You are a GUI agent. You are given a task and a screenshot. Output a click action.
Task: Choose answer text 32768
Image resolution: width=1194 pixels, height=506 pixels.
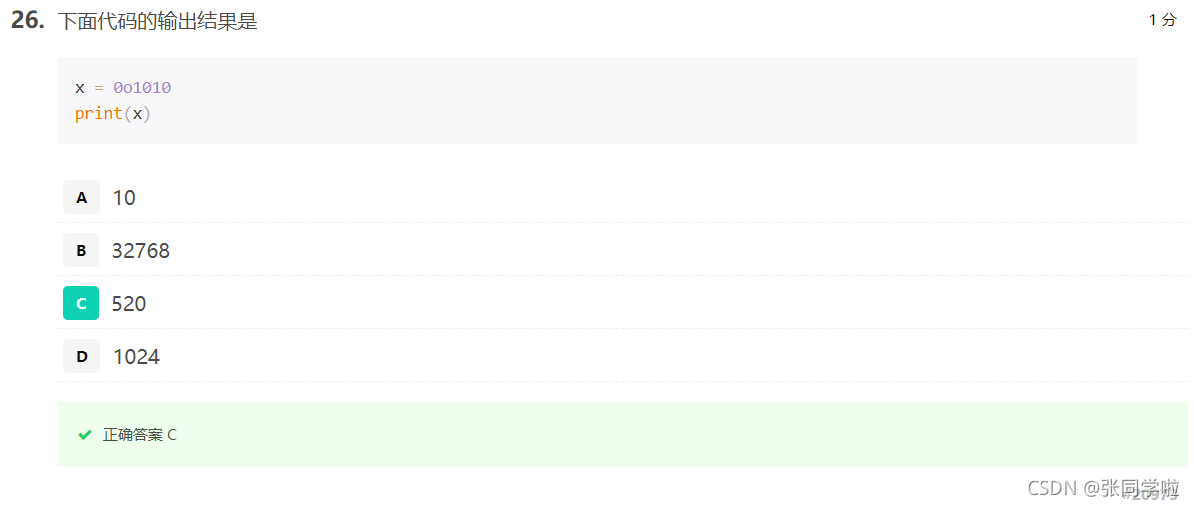[x=141, y=251]
